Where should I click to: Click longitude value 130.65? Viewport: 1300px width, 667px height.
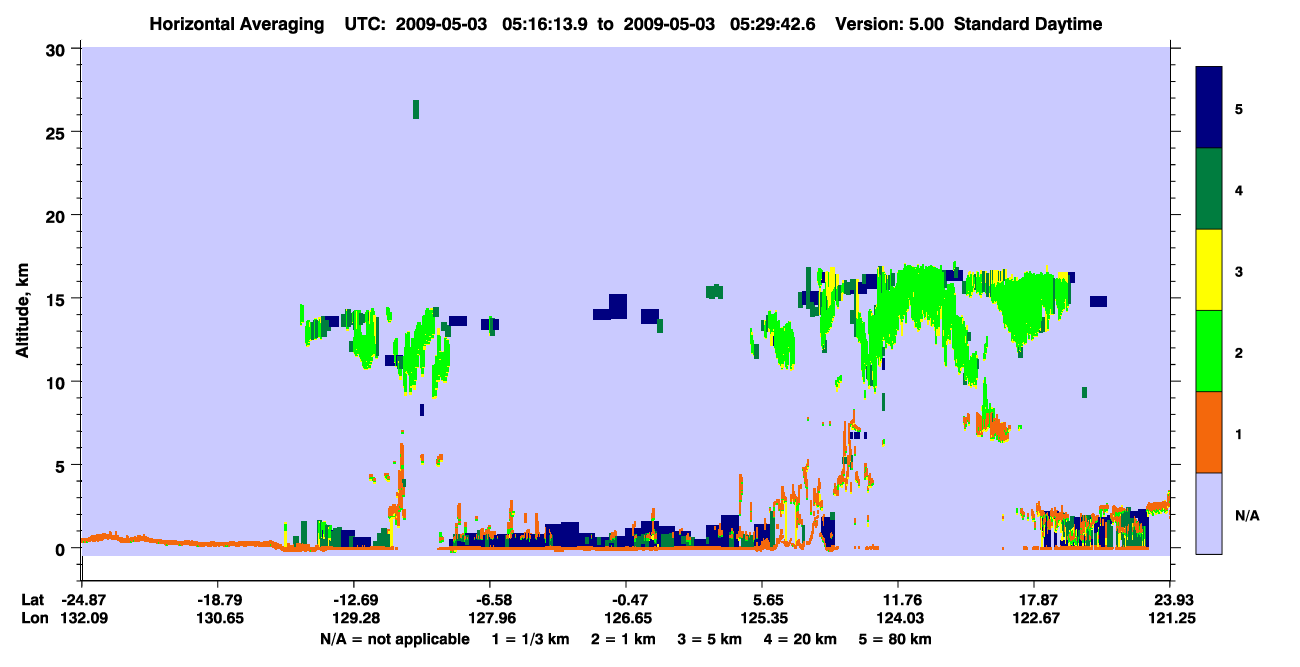(x=218, y=619)
